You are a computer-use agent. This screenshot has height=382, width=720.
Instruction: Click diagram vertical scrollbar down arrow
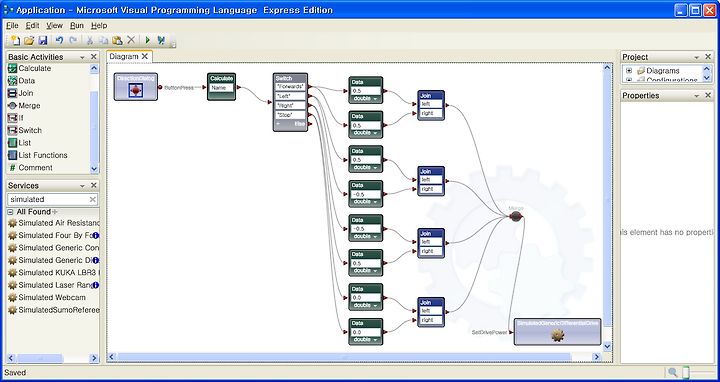[x=608, y=346]
